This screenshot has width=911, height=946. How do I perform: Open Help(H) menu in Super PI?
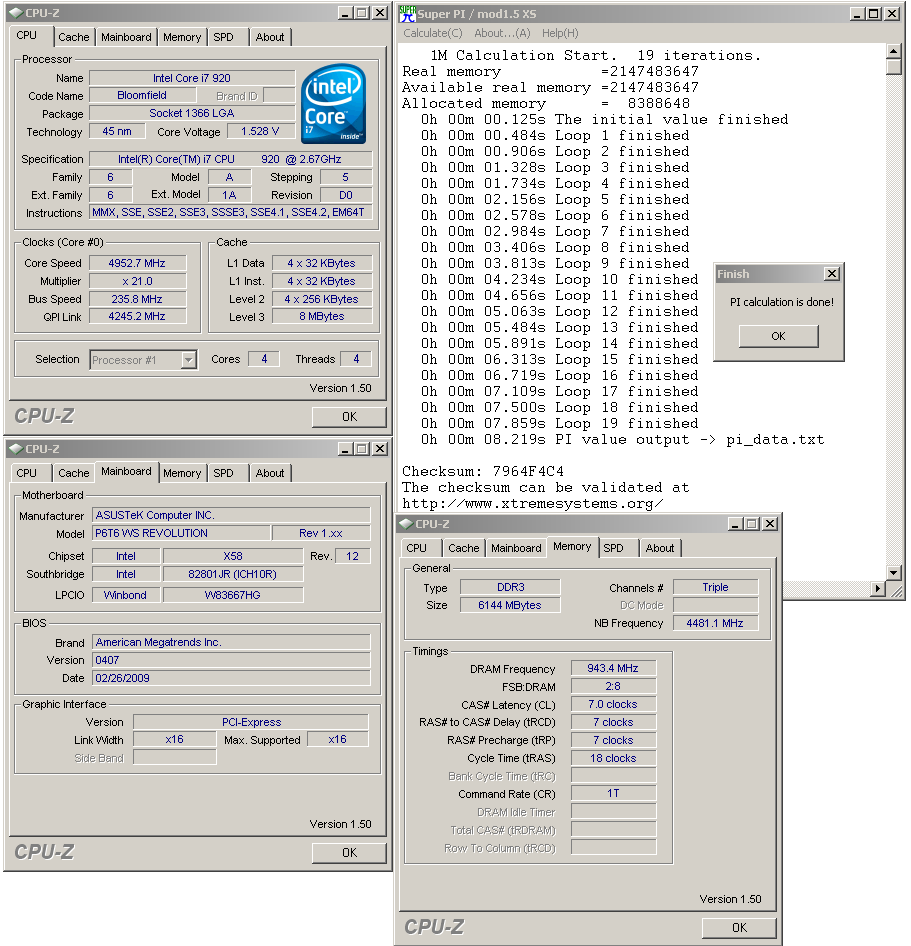click(x=560, y=33)
